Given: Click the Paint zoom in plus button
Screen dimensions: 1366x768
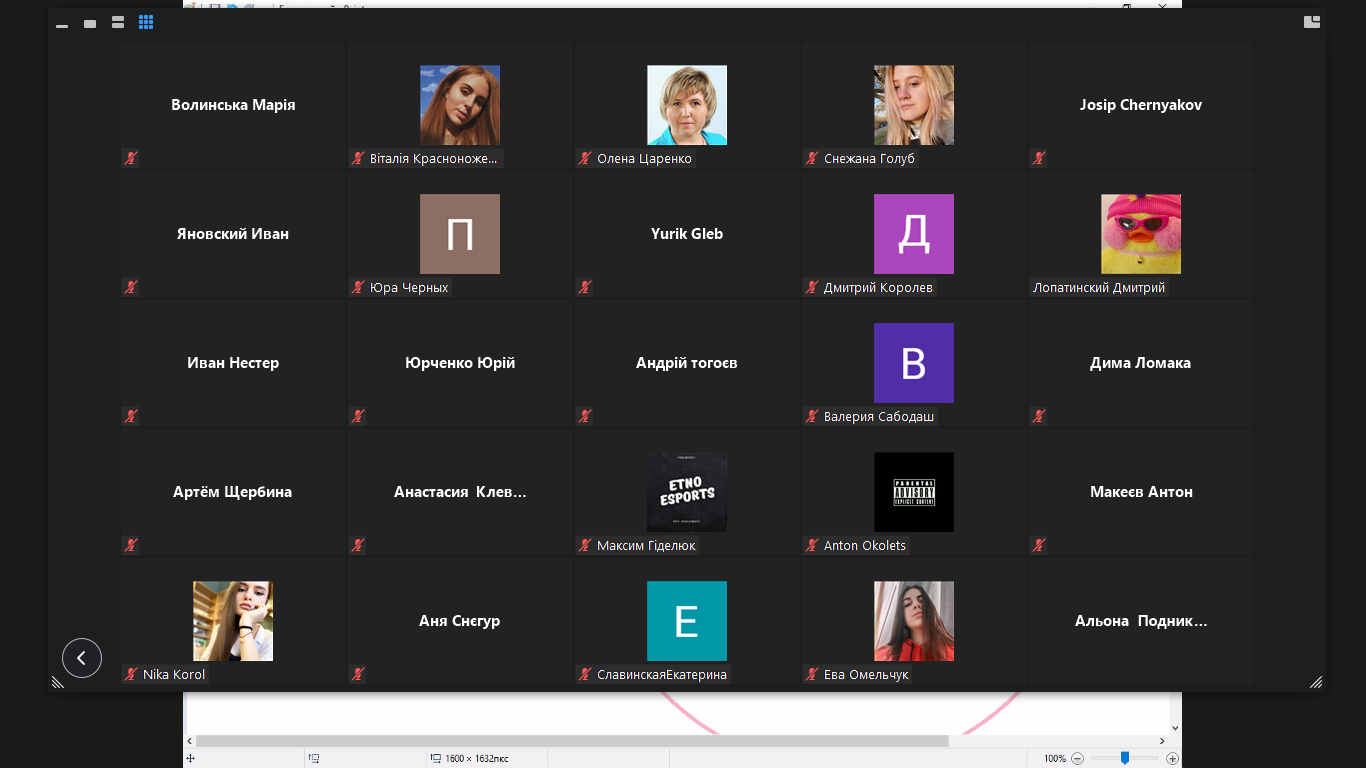Looking at the screenshot, I should pos(1173,758).
